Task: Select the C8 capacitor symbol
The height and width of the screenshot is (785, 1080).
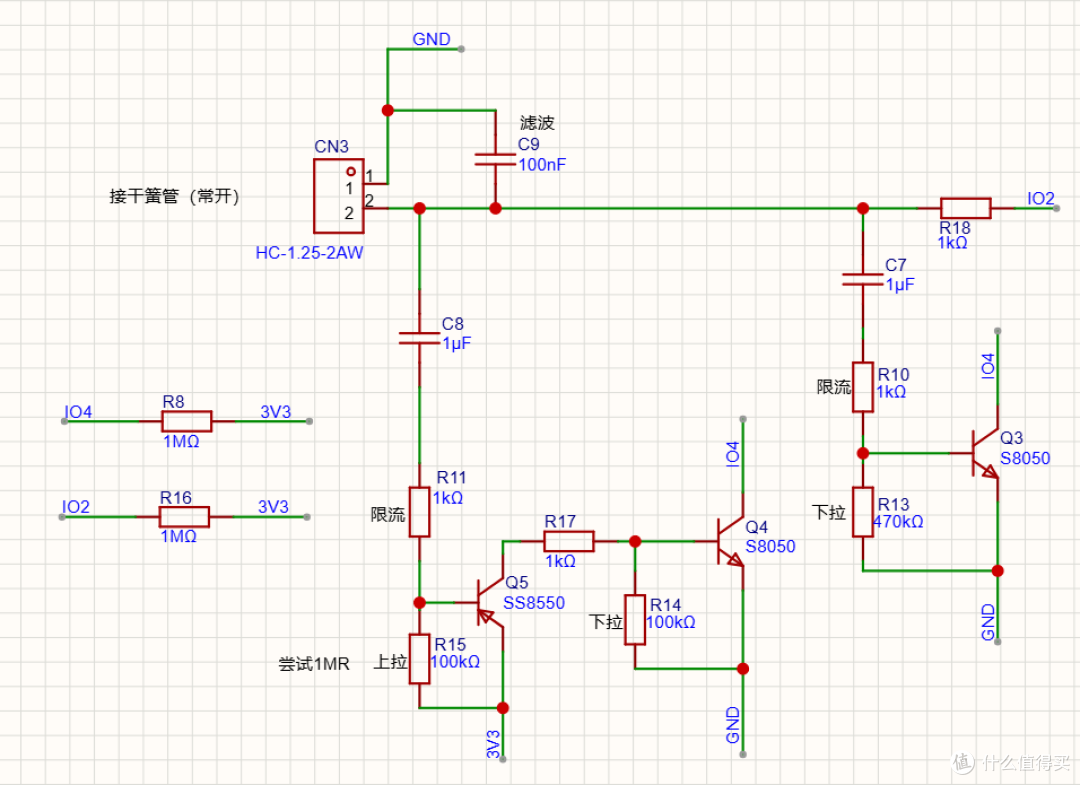Action: 419,337
